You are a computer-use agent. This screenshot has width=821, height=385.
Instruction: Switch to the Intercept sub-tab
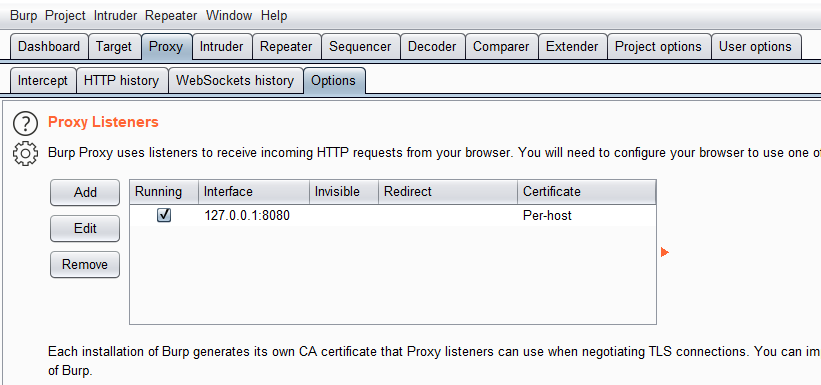pyautogui.click(x=43, y=81)
